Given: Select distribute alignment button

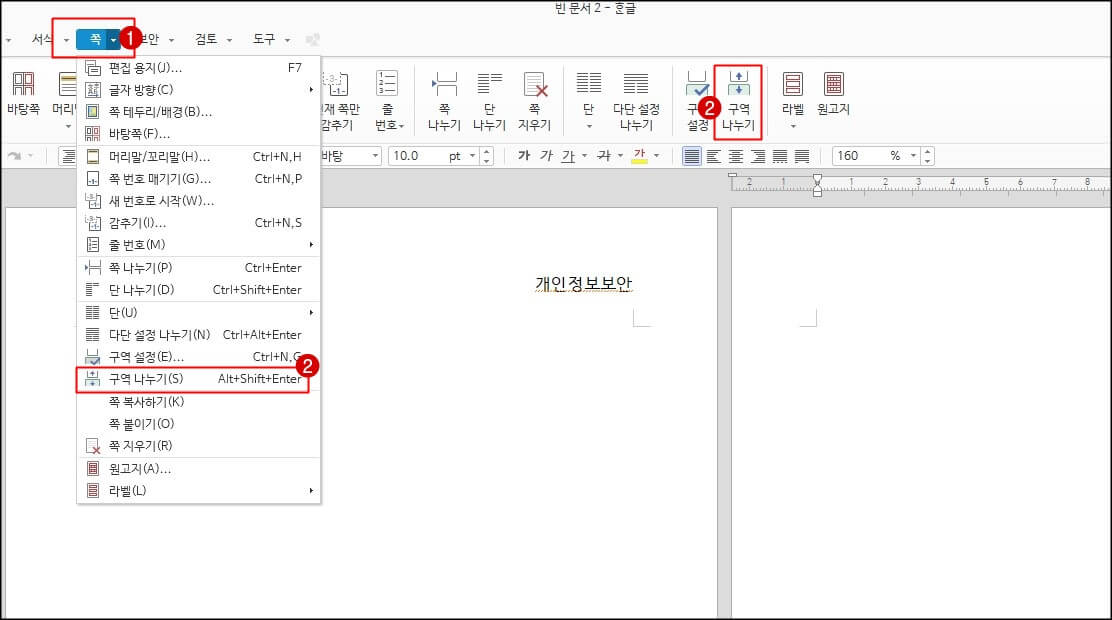Looking at the screenshot, I should point(780,156).
